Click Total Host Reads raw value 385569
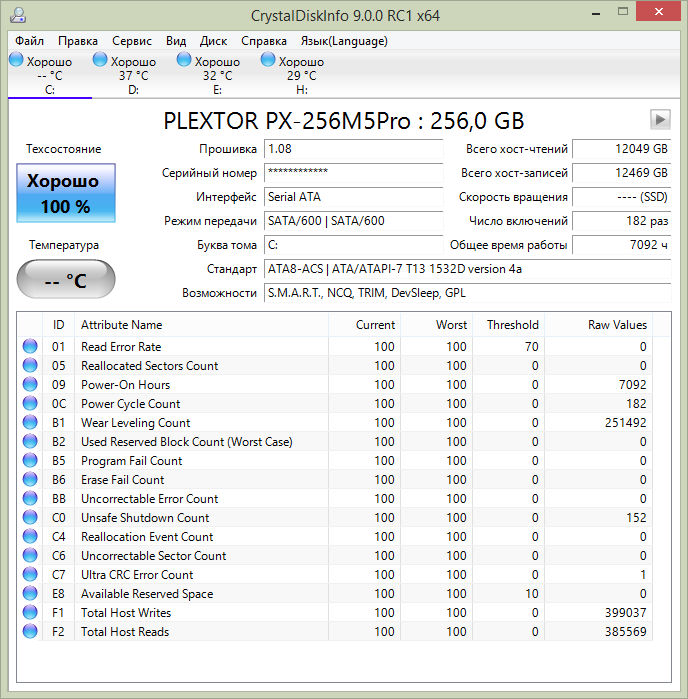688x699 pixels. tap(625, 632)
